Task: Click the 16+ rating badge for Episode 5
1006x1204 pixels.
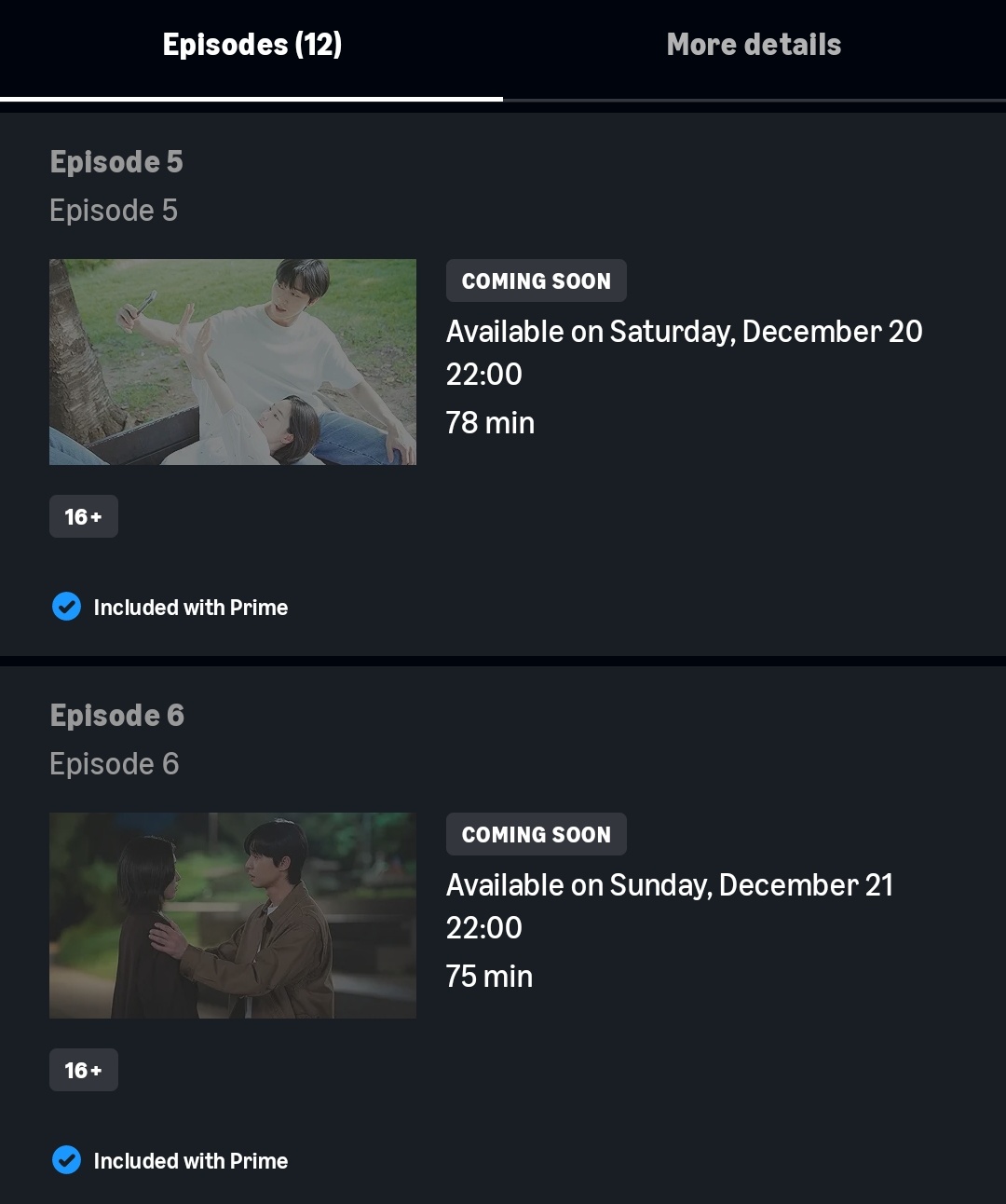Action: [84, 516]
